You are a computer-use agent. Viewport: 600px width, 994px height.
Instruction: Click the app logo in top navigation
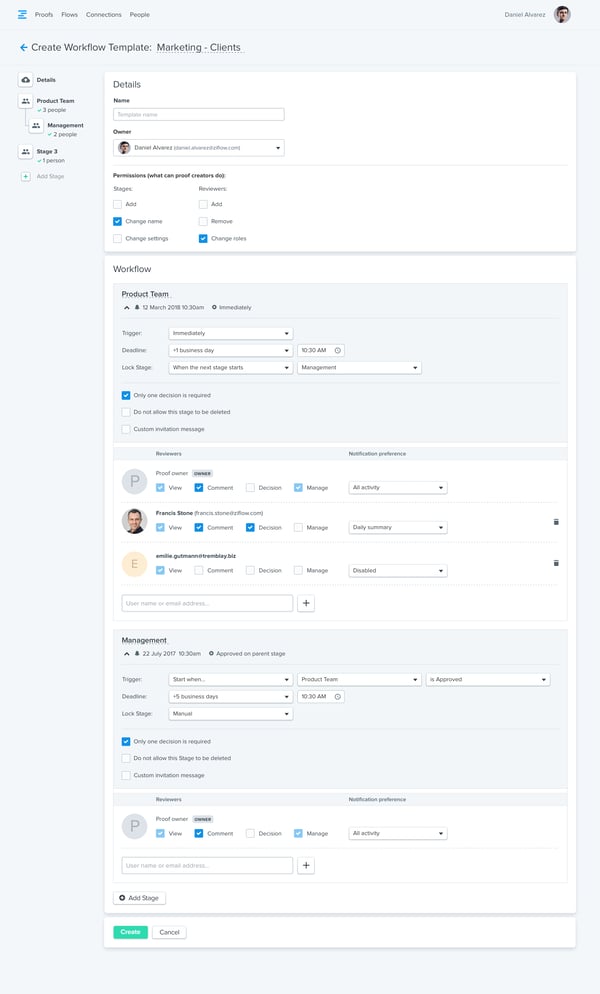[22, 15]
